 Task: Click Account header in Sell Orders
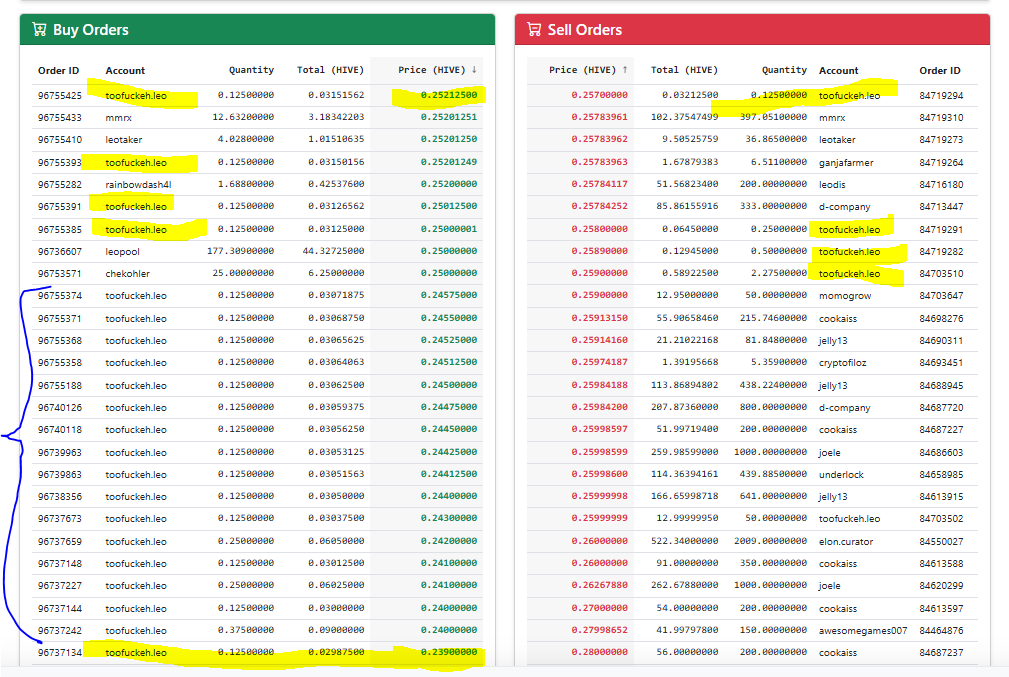(838, 71)
